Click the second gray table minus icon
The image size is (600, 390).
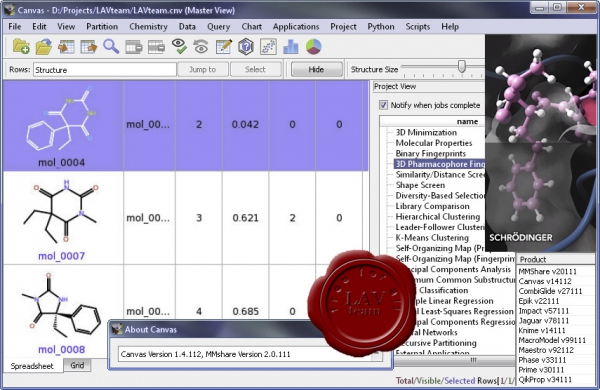[x=156, y=47]
